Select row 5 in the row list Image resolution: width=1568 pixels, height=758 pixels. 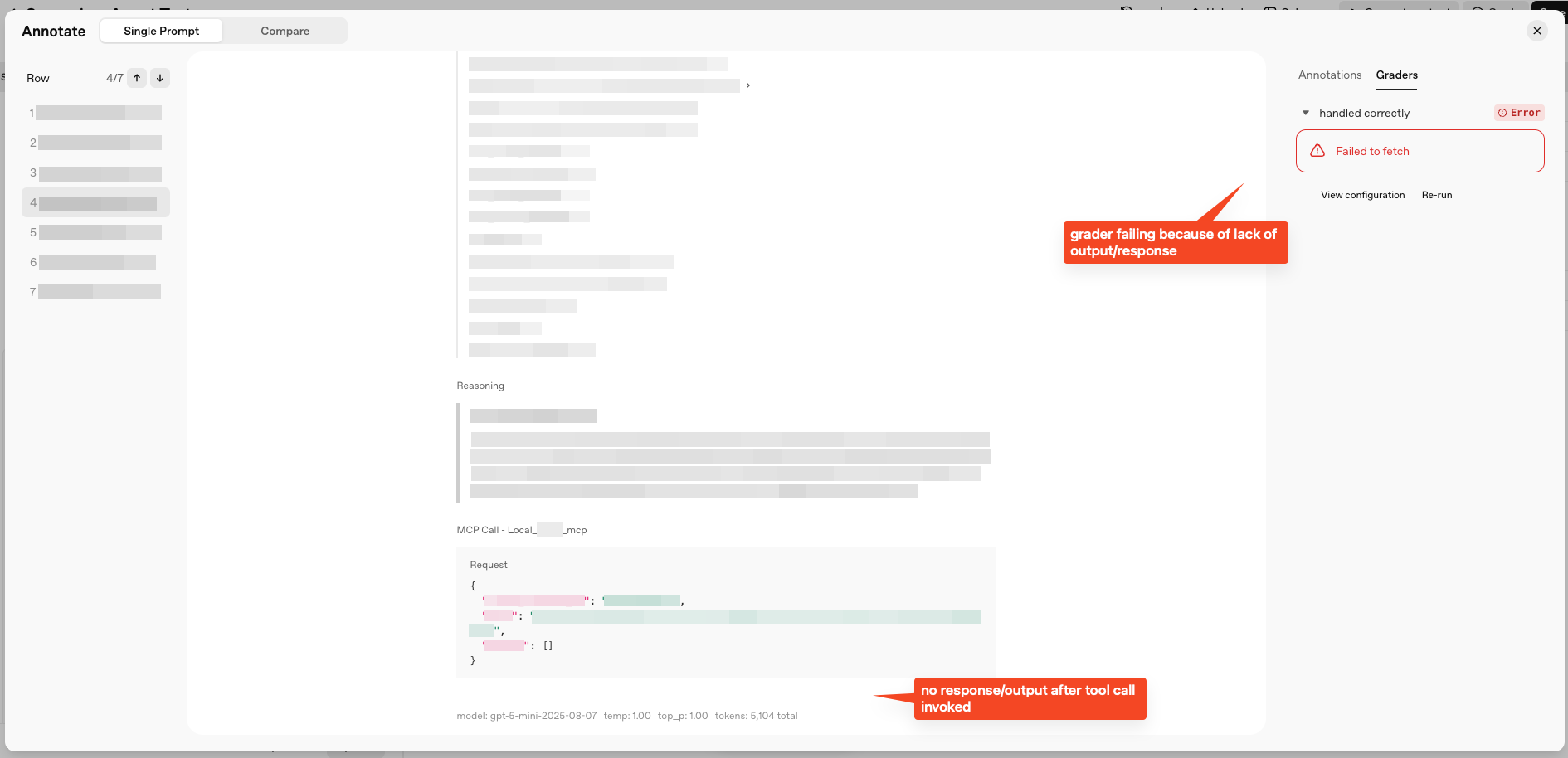click(95, 232)
